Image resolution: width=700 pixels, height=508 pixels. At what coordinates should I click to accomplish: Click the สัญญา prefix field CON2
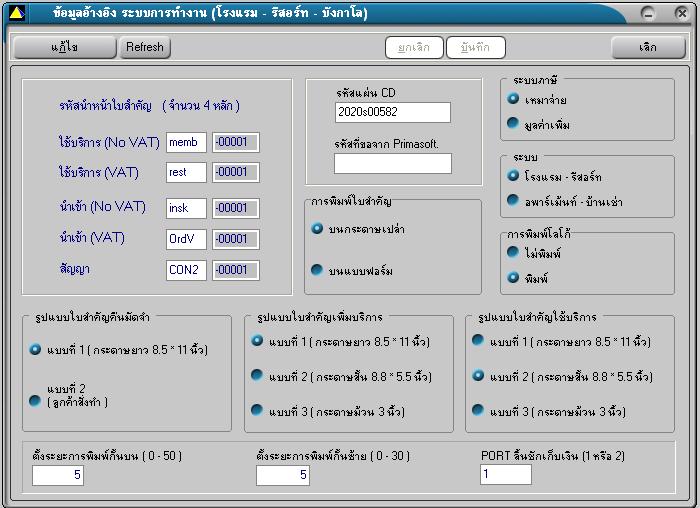[186, 270]
